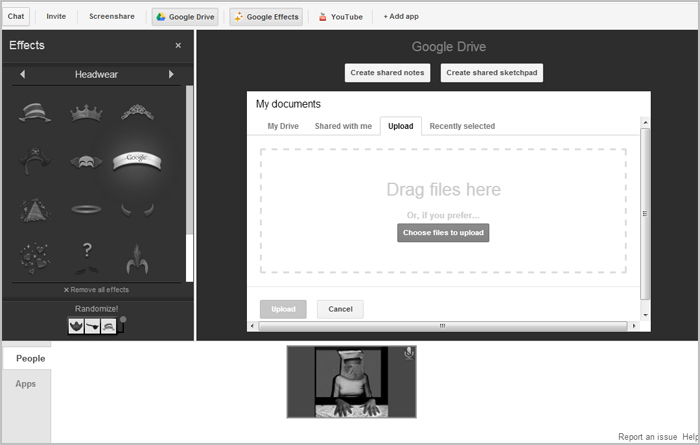Apply the tiara headwear effect

(x=138, y=112)
